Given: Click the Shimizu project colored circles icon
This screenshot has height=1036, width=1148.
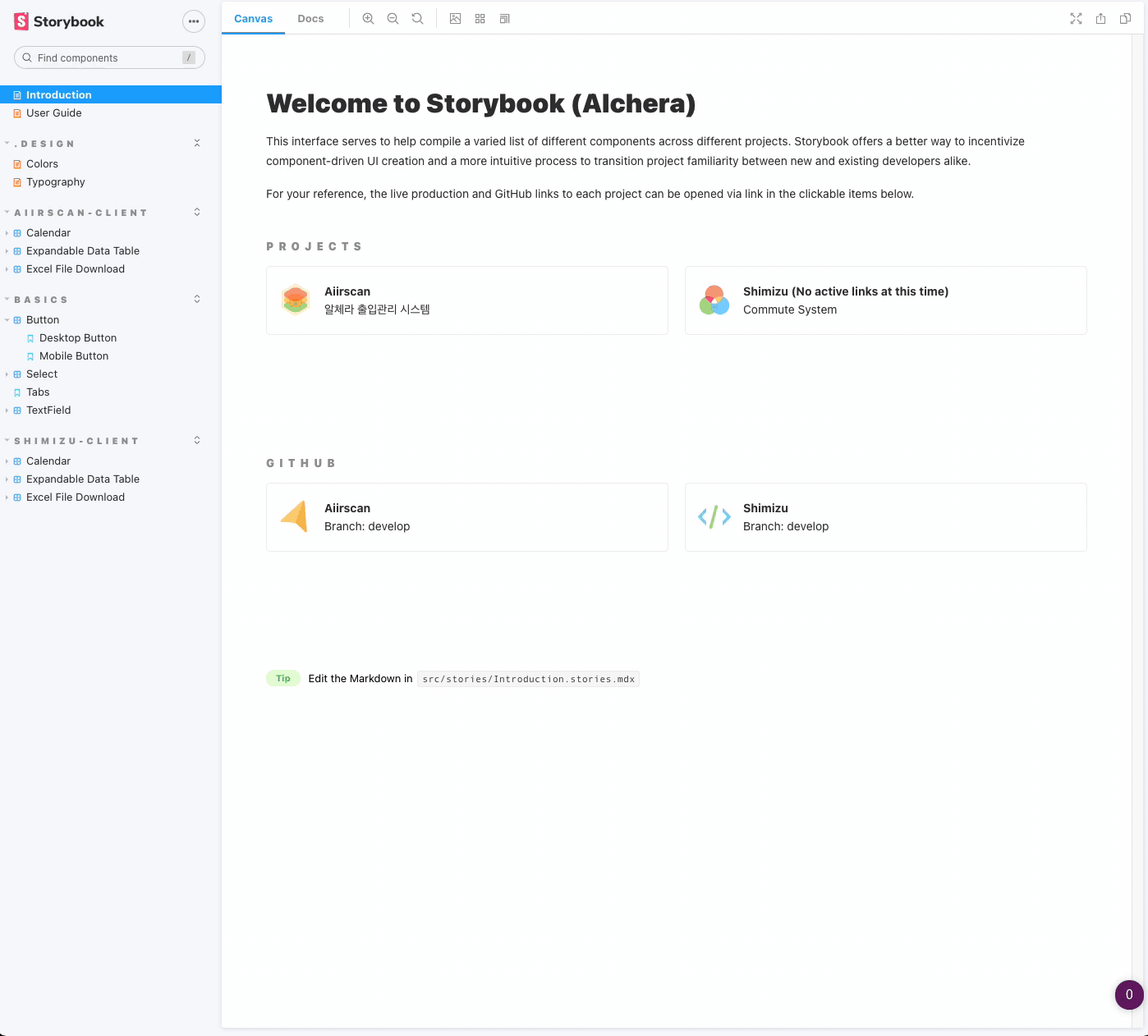Looking at the screenshot, I should (714, 300).
